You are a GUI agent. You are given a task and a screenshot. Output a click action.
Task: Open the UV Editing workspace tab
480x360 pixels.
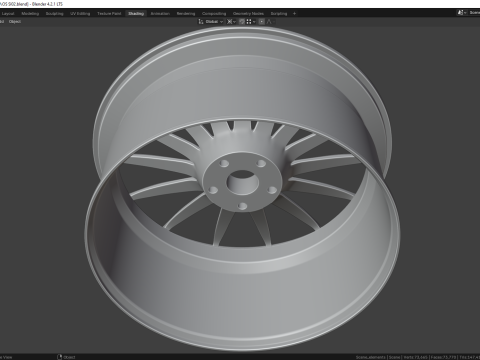coord(80,14)
